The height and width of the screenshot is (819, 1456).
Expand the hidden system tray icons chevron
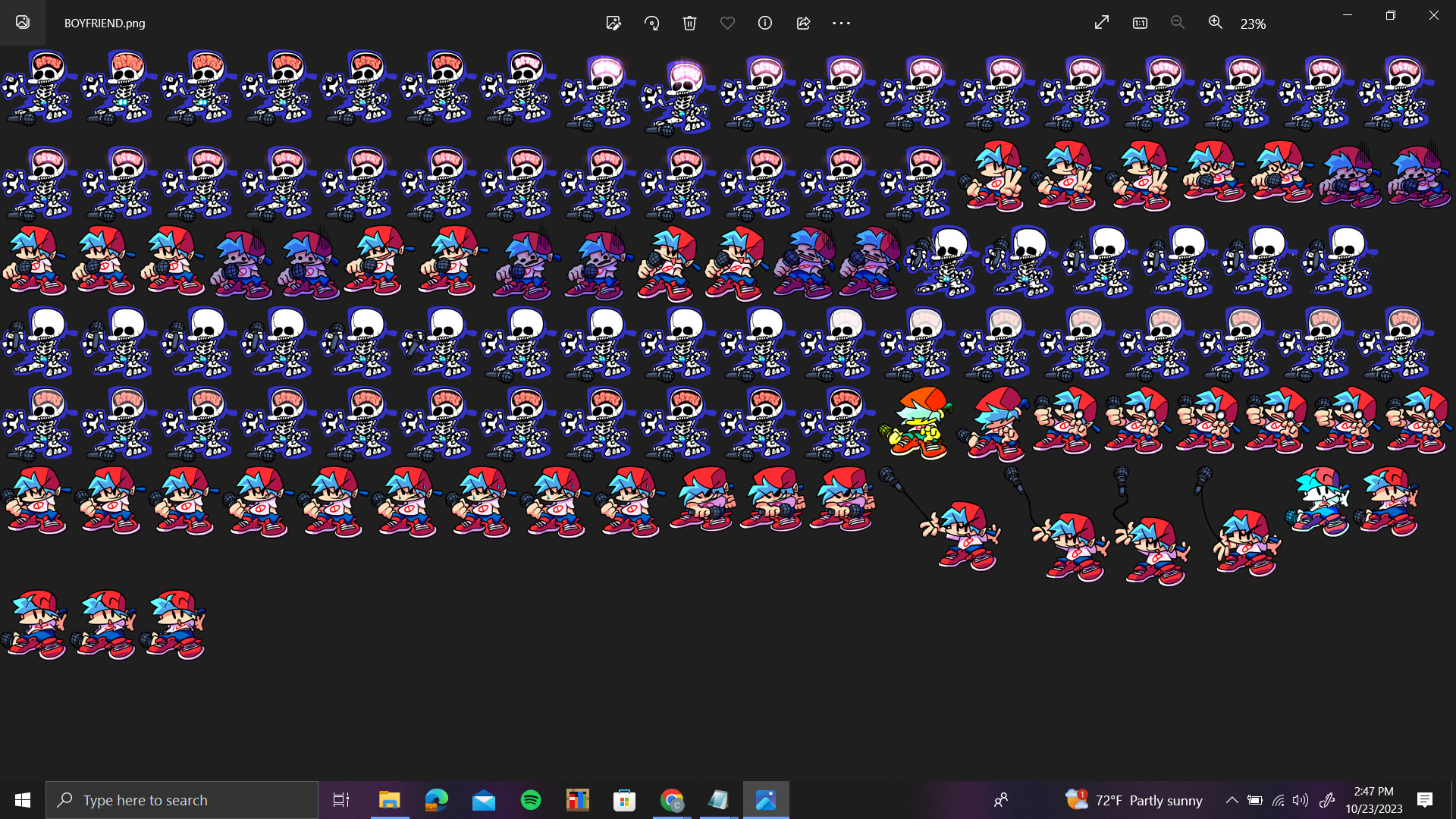point(1232,800)
